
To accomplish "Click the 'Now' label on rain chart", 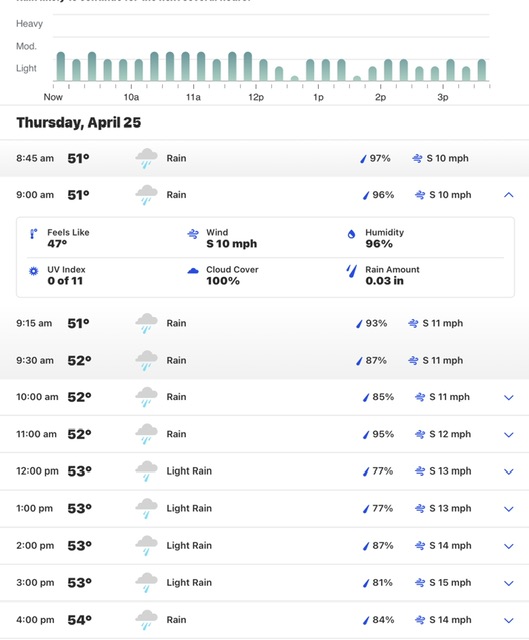I will click(x=53, y=97).
